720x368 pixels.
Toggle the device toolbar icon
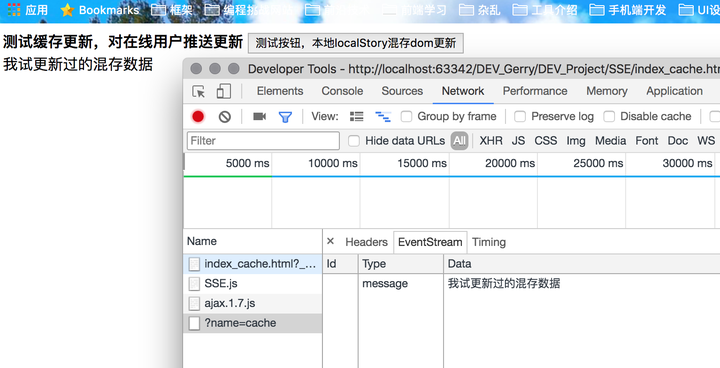click(x=224, y=91)
